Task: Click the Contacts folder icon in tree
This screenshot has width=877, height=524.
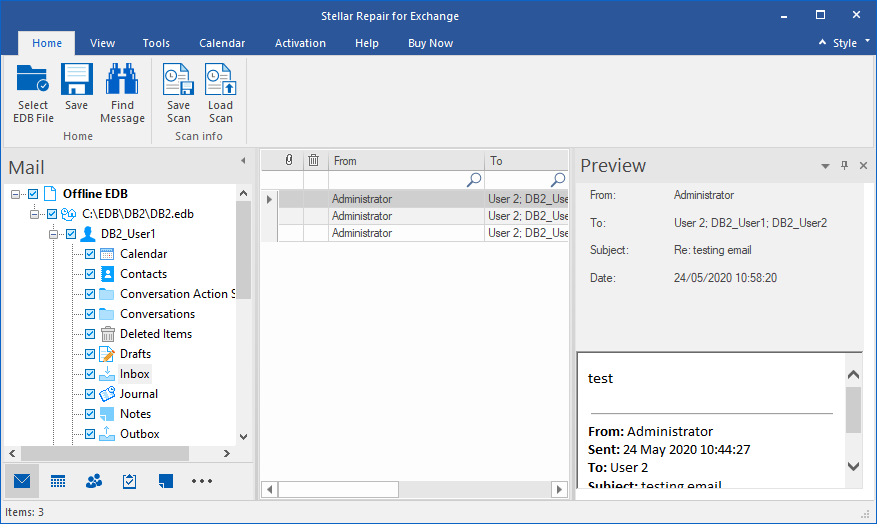Action: pyautogui.click(x=107, y=274)
